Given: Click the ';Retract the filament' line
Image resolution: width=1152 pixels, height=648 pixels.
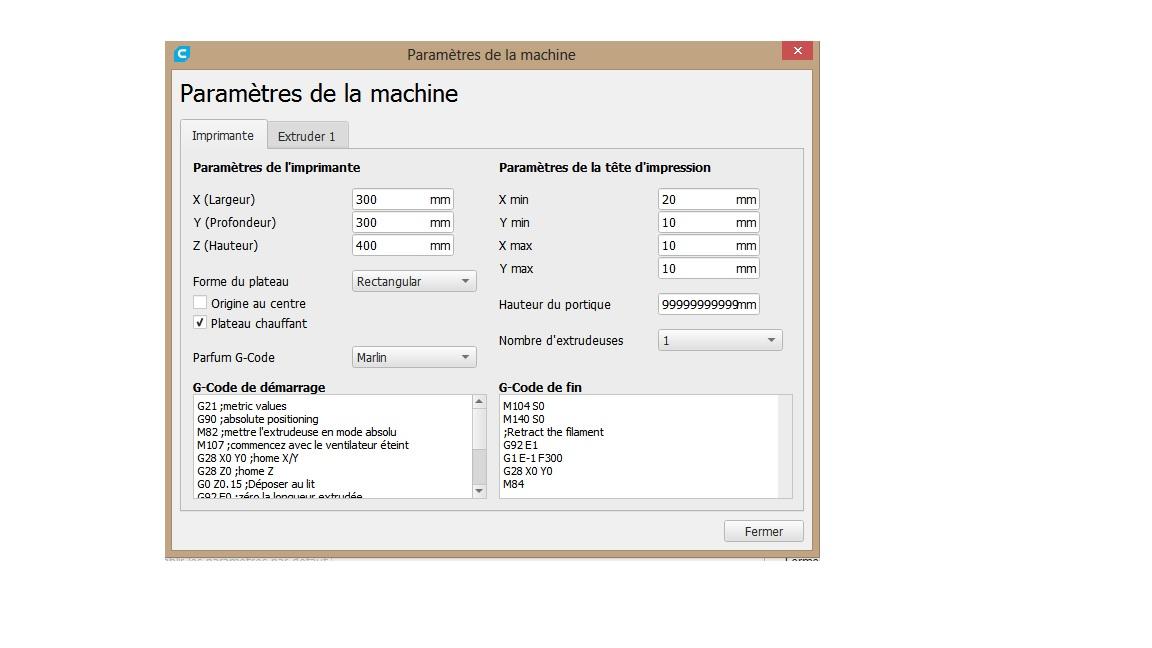Looking at the screenshot, I should click(x=553, y=432).
